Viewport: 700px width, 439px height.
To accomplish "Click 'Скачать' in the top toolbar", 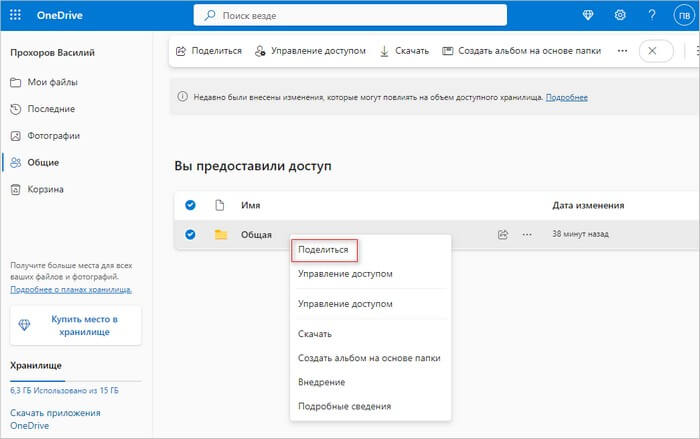I will click(x=404, y=51).
